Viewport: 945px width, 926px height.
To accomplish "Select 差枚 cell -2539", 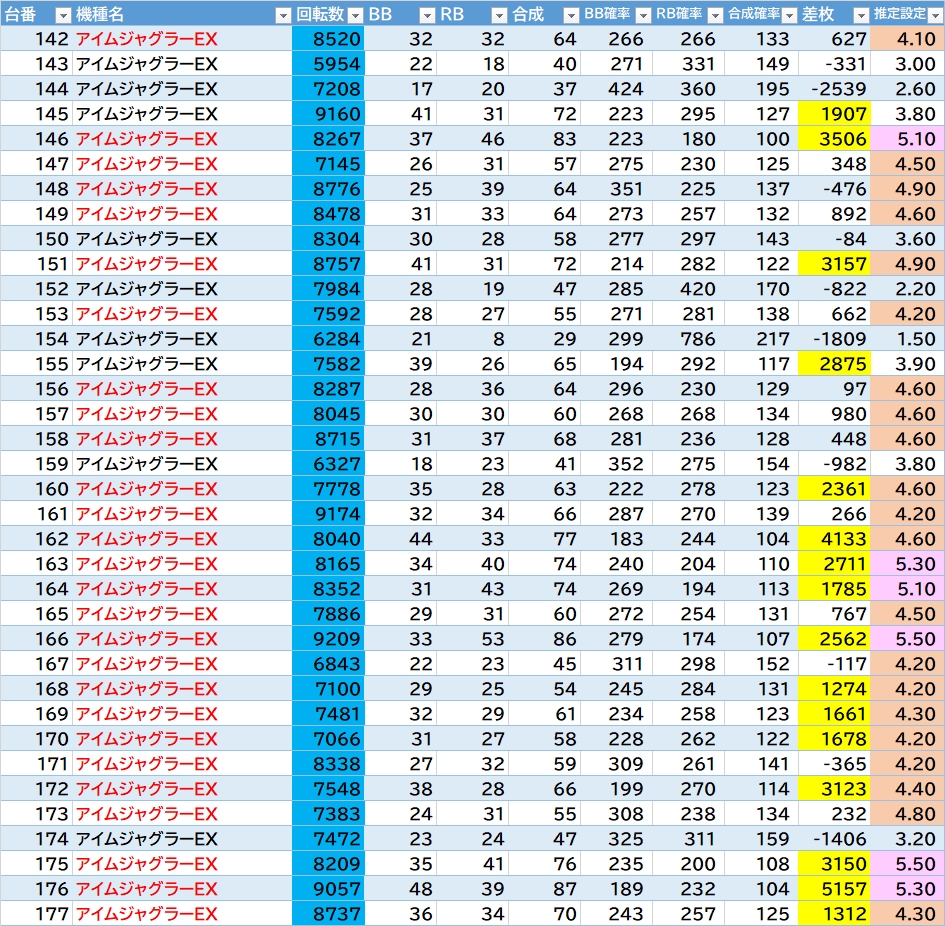I will (834, 89).
